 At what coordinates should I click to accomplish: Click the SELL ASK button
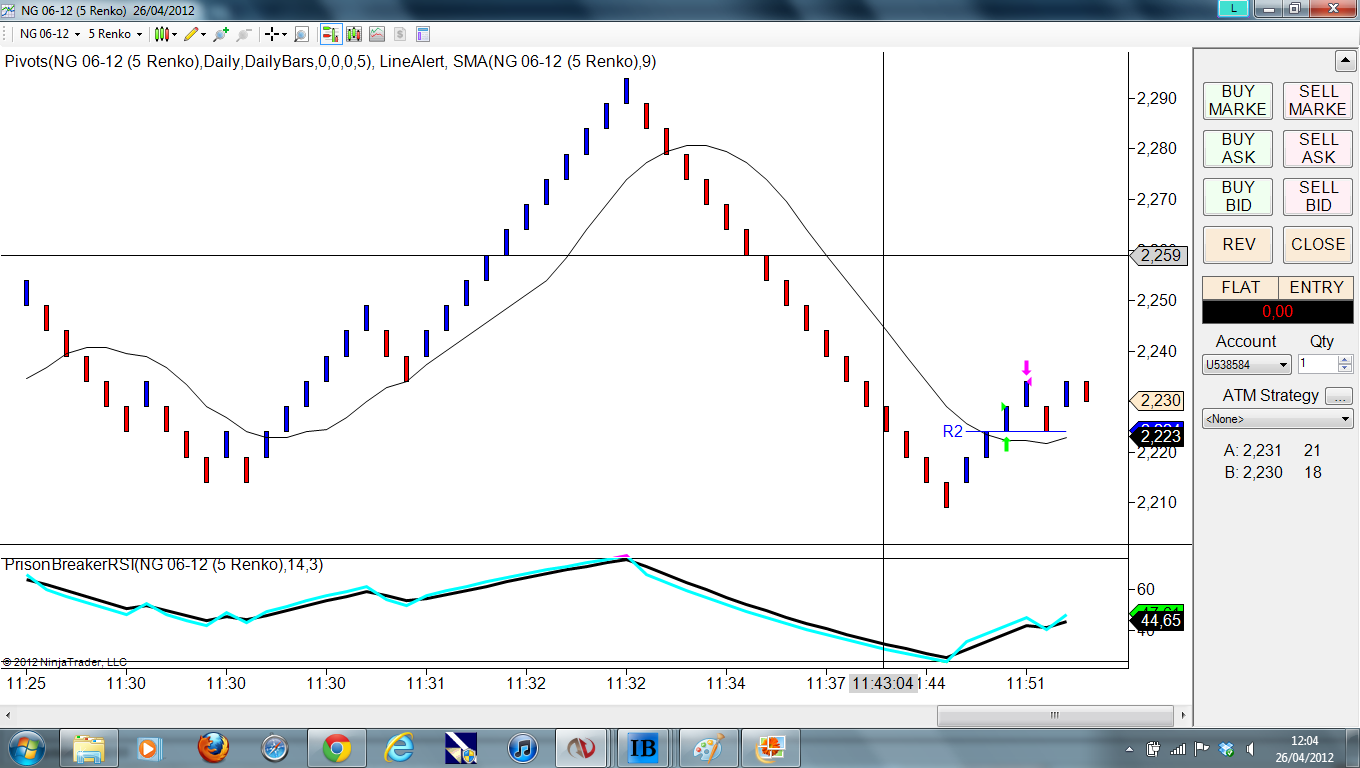click(1318, 148)
